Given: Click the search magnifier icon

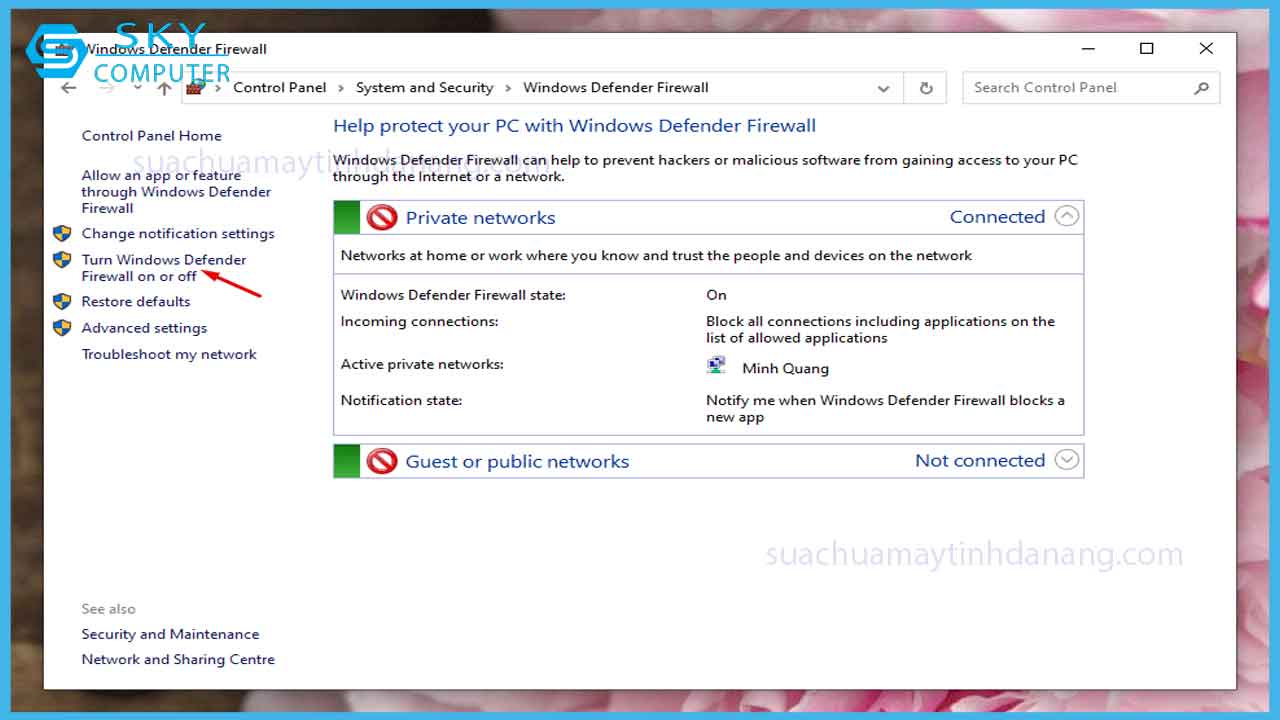Looking at the screenshot, I should (1201, 88).
